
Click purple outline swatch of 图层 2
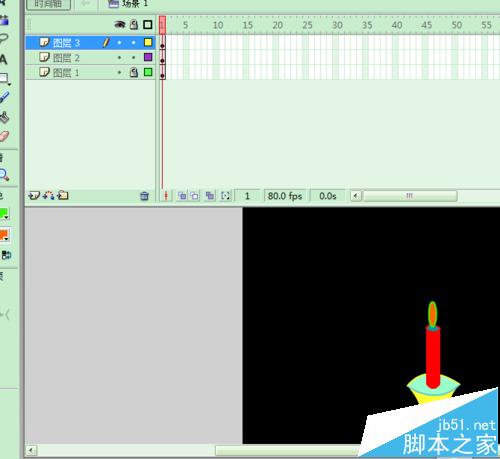[148, 57]
